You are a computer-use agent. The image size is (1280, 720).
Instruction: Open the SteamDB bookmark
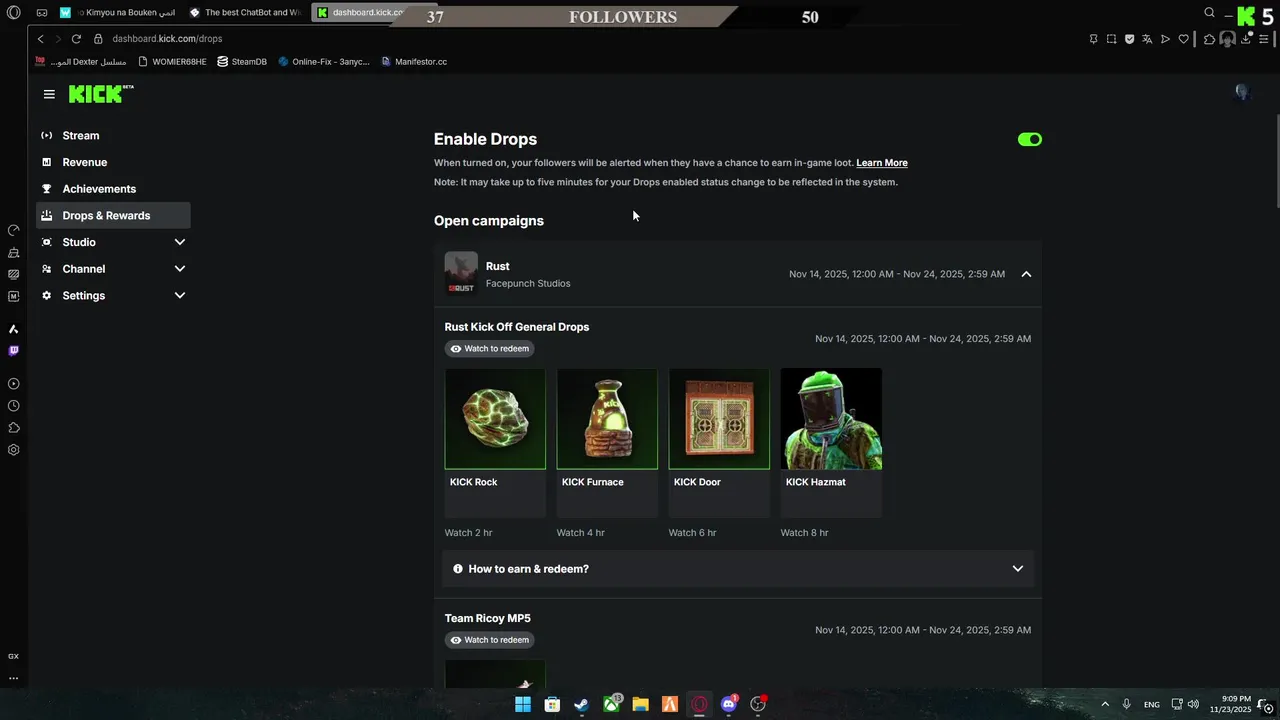pos(242,62)
